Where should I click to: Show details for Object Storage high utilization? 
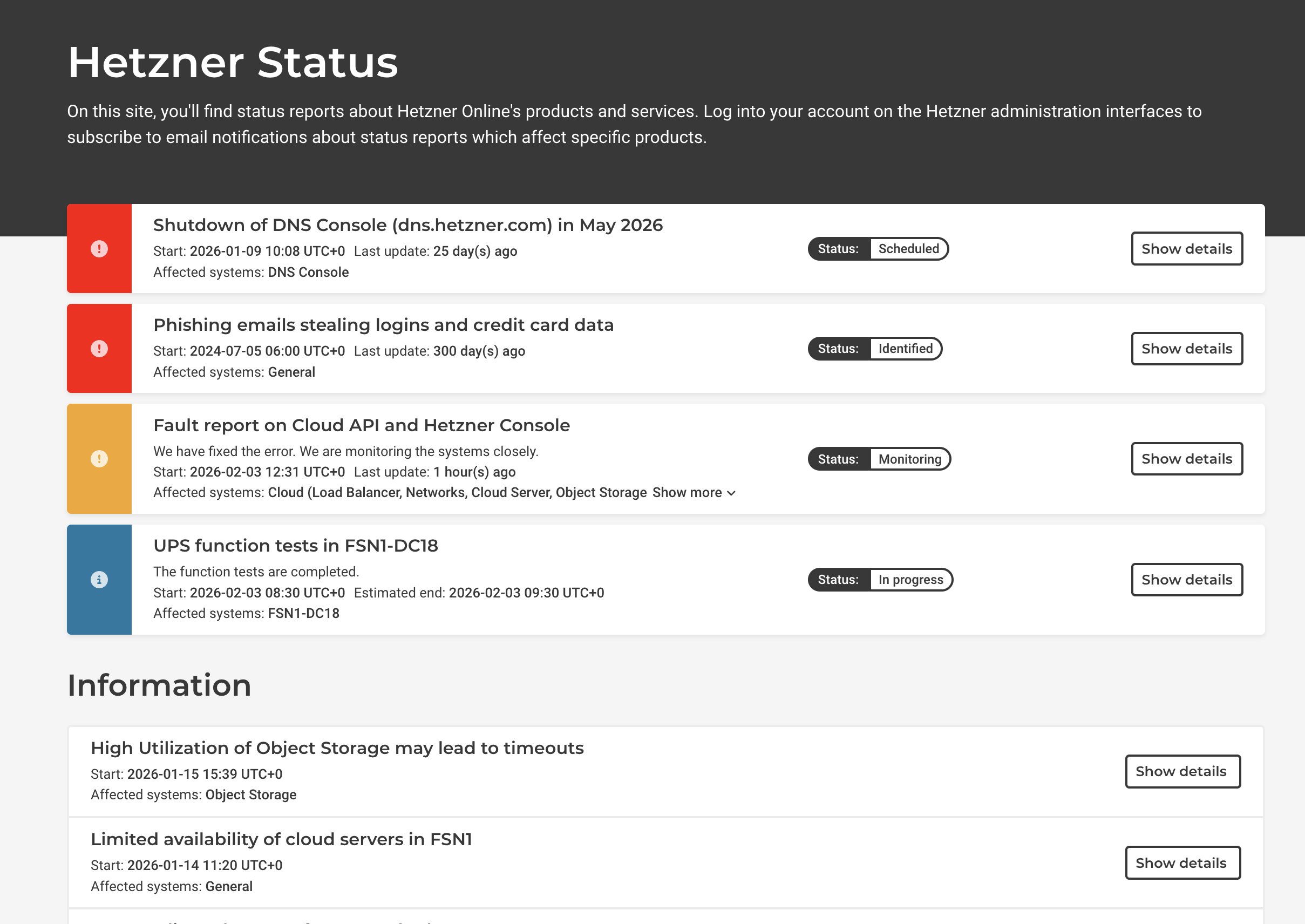pos(1182,771)
